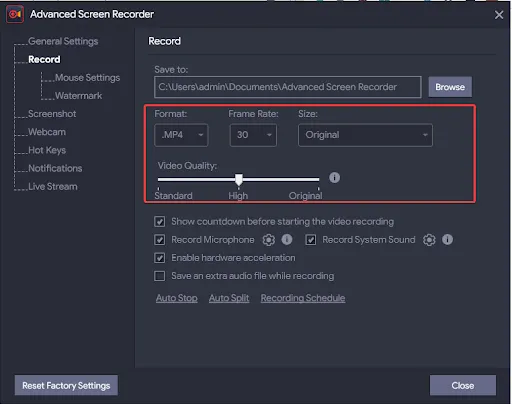This screenshot has height=404, width=512.
Task: Enable Save an extra audio file checkbox
Action: point(160,276)
